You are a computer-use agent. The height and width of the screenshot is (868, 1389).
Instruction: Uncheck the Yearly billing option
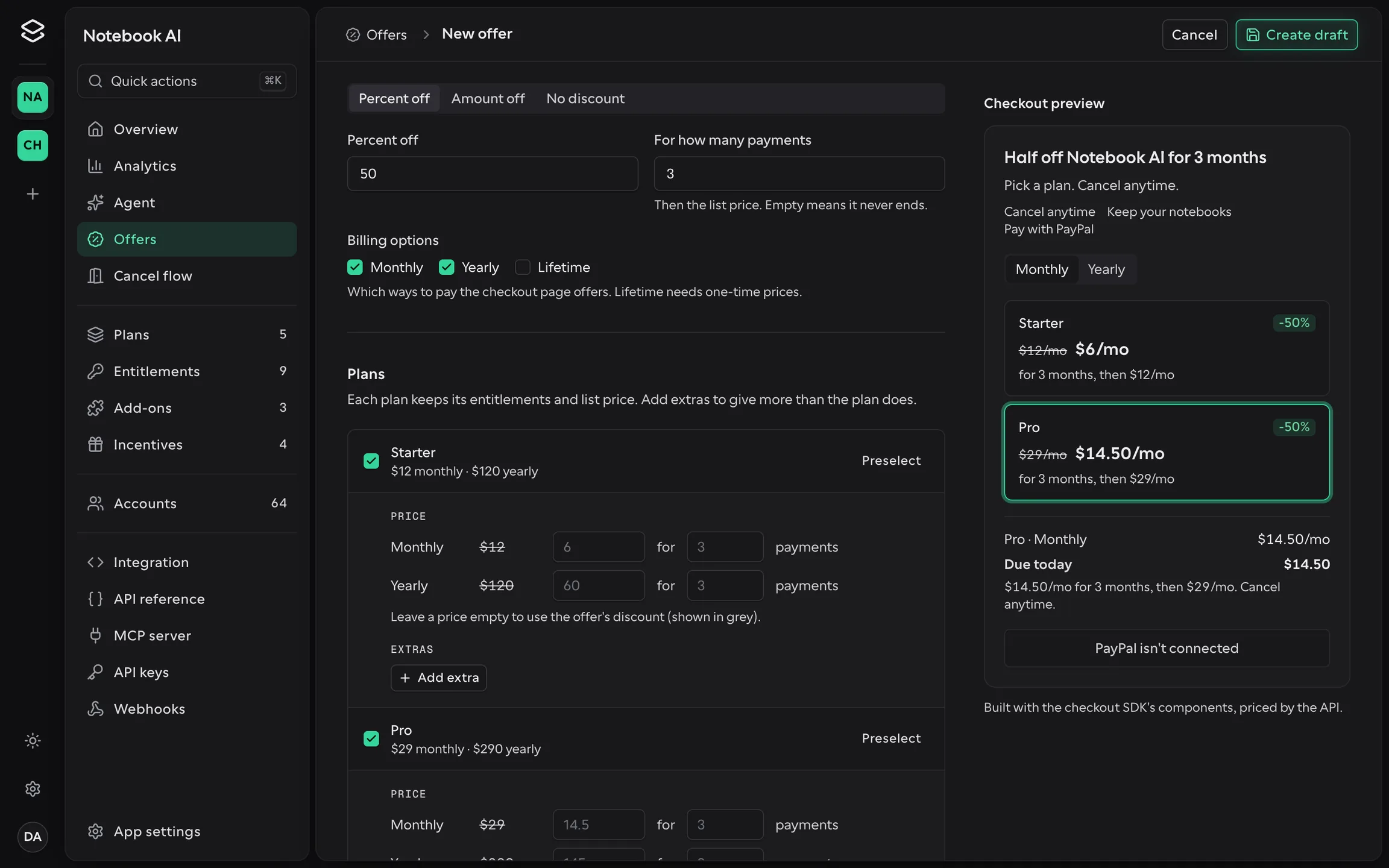(446, 268)
